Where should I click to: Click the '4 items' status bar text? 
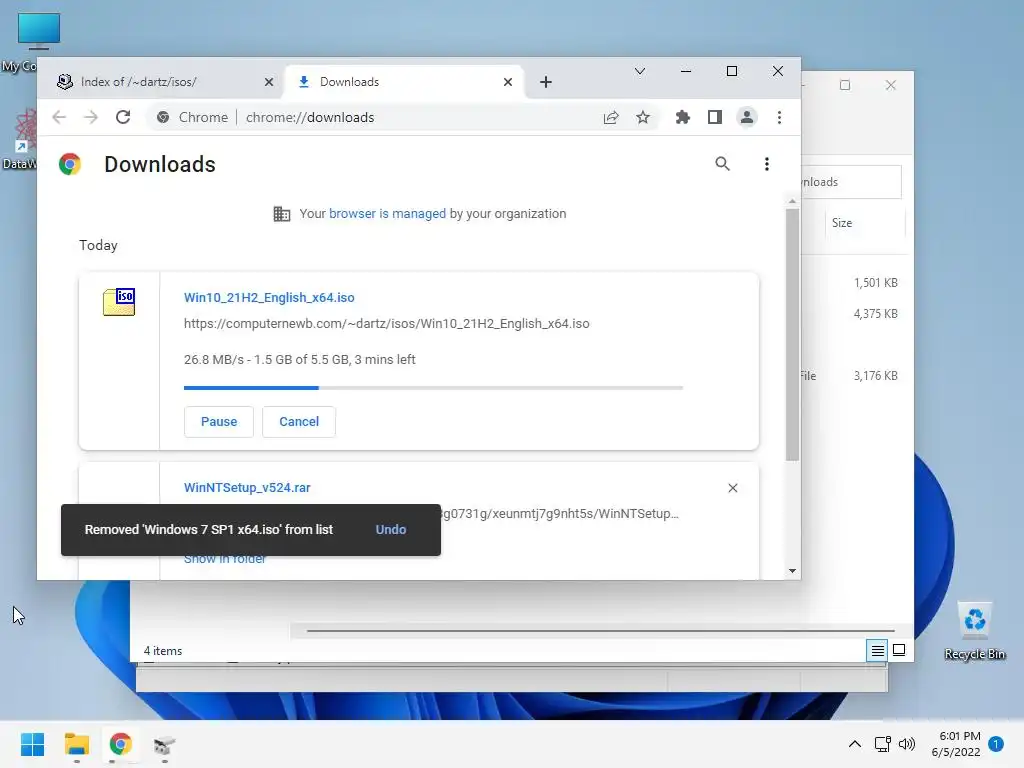pos(163,651)
